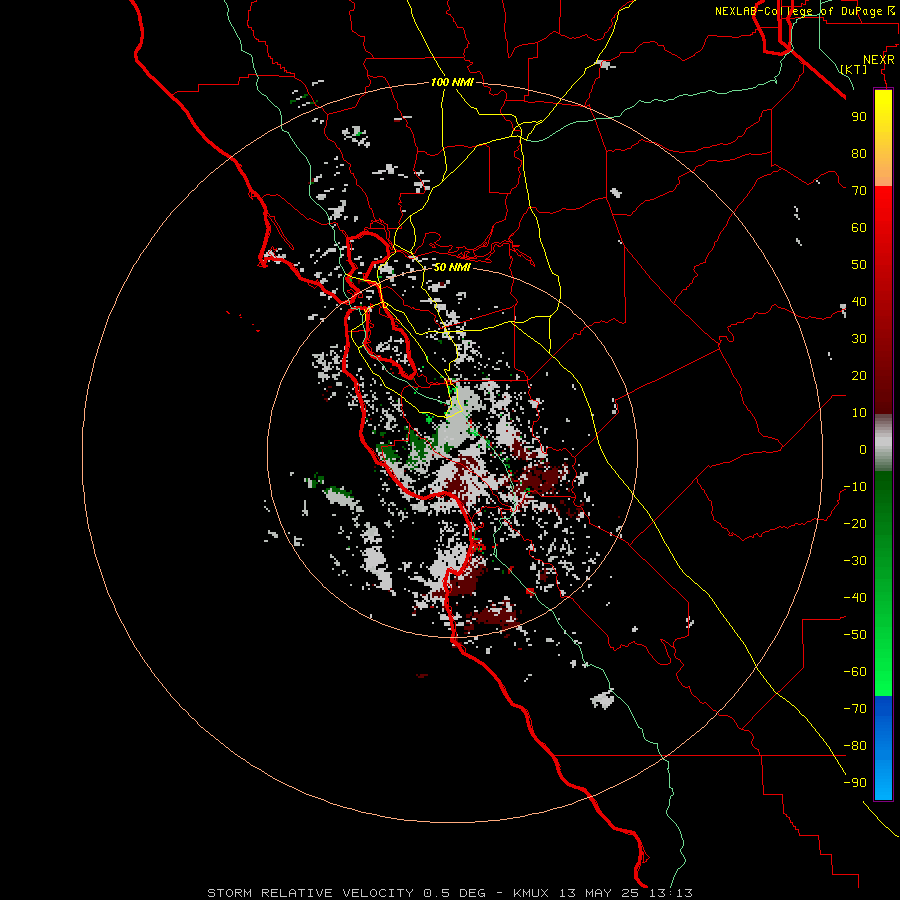The image size is (900, 900).
Task: Click the "100 NMI" range ring label
Action: [x=452, y=82]
